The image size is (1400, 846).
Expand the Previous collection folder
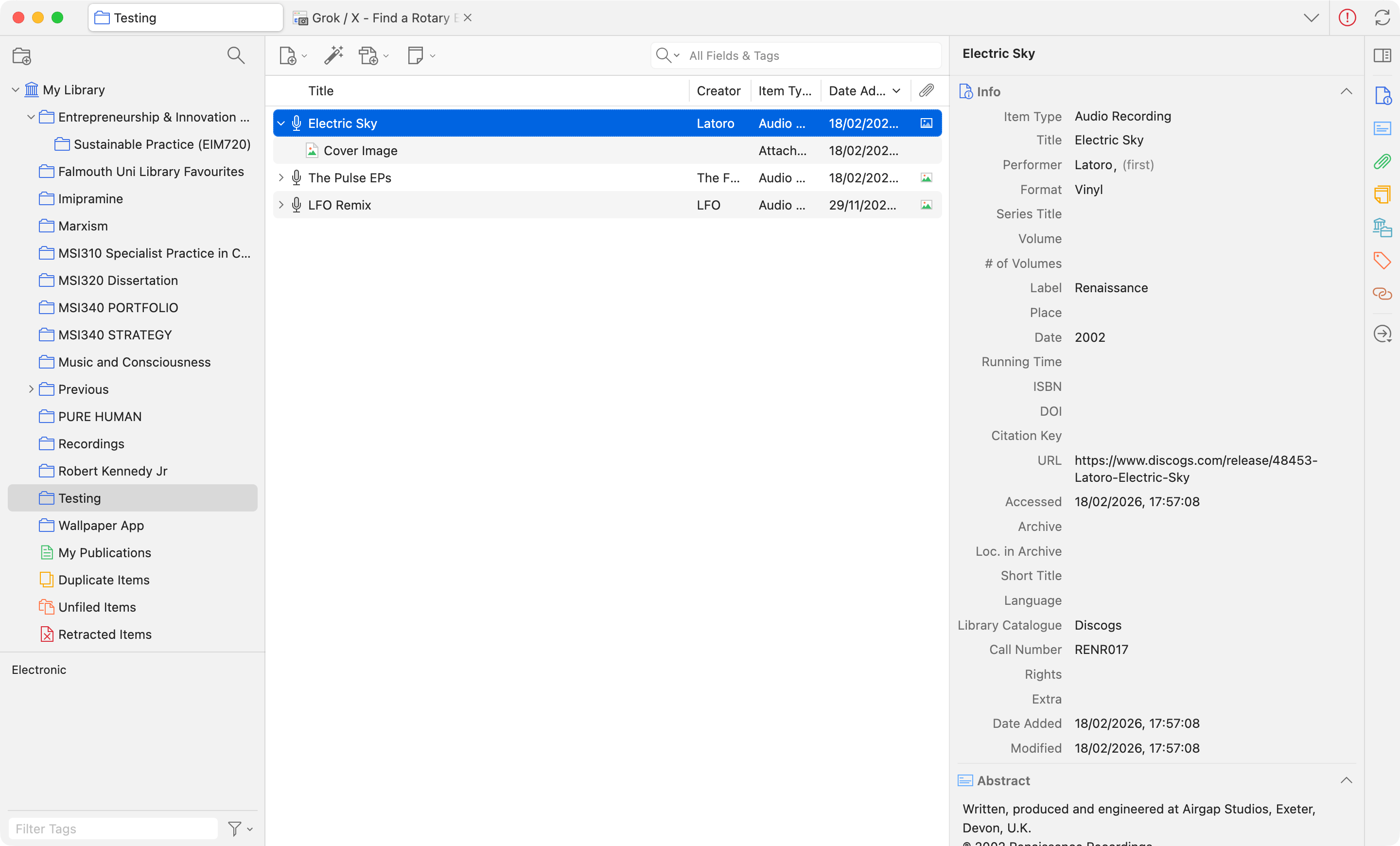[x=31, y=389]
